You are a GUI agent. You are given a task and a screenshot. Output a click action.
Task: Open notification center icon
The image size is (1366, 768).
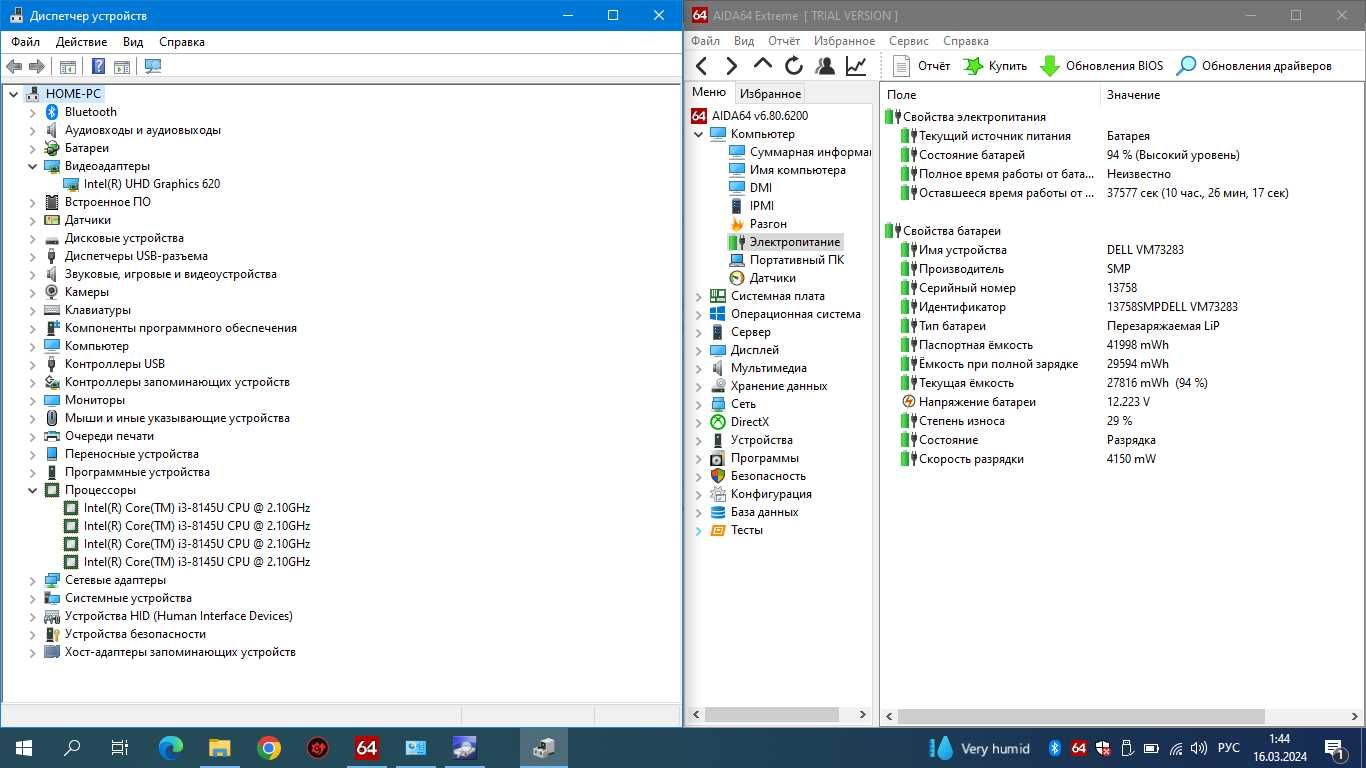pyautogui.click(x=1335, y=747)
